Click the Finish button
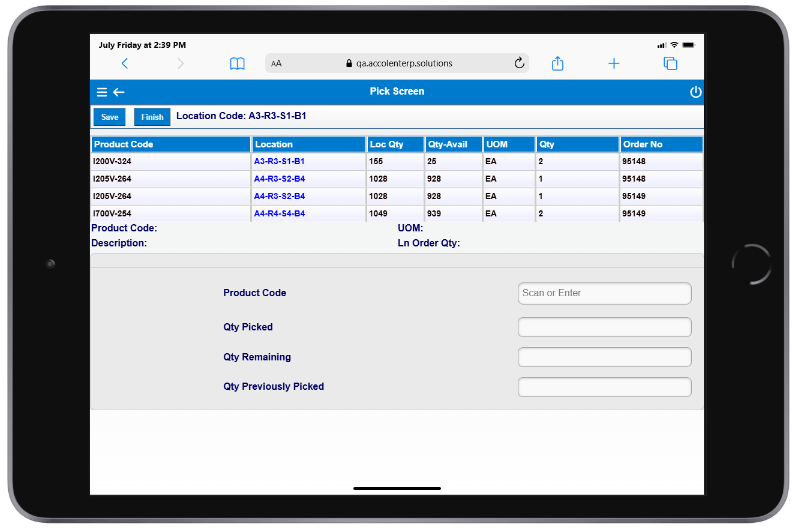This screenshot has width=798, height=528. [x=152, y=117]
